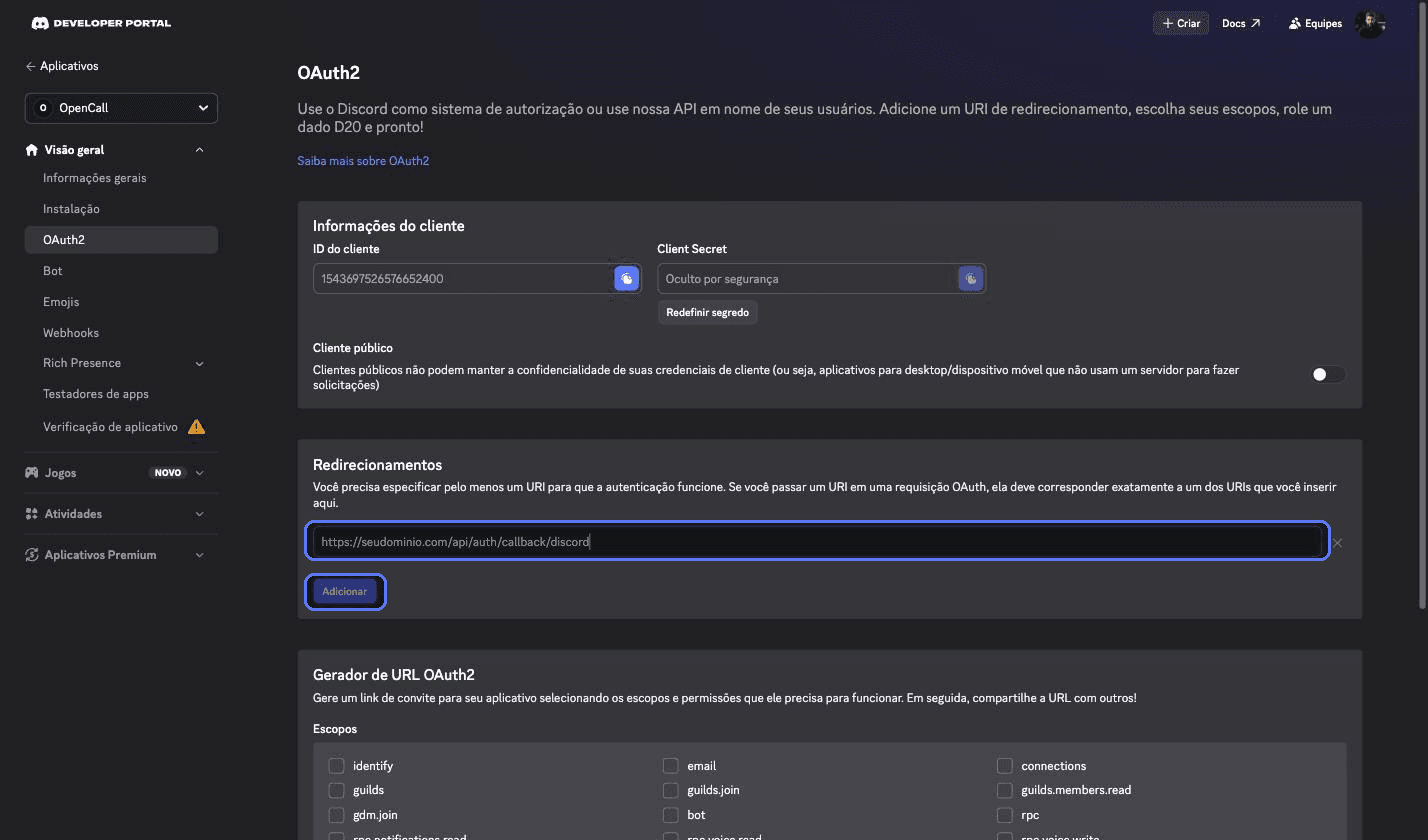Expand the Rich Presence submenu
Screen dimensions: 1428x840
(x=199, y=363)
